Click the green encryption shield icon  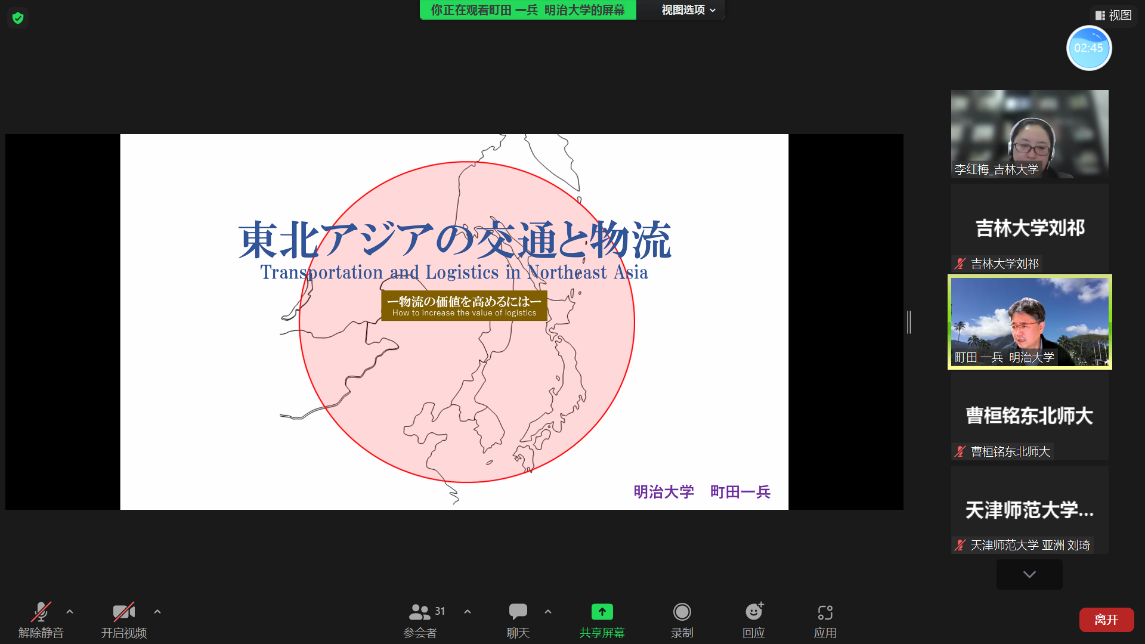coord(17,18)
